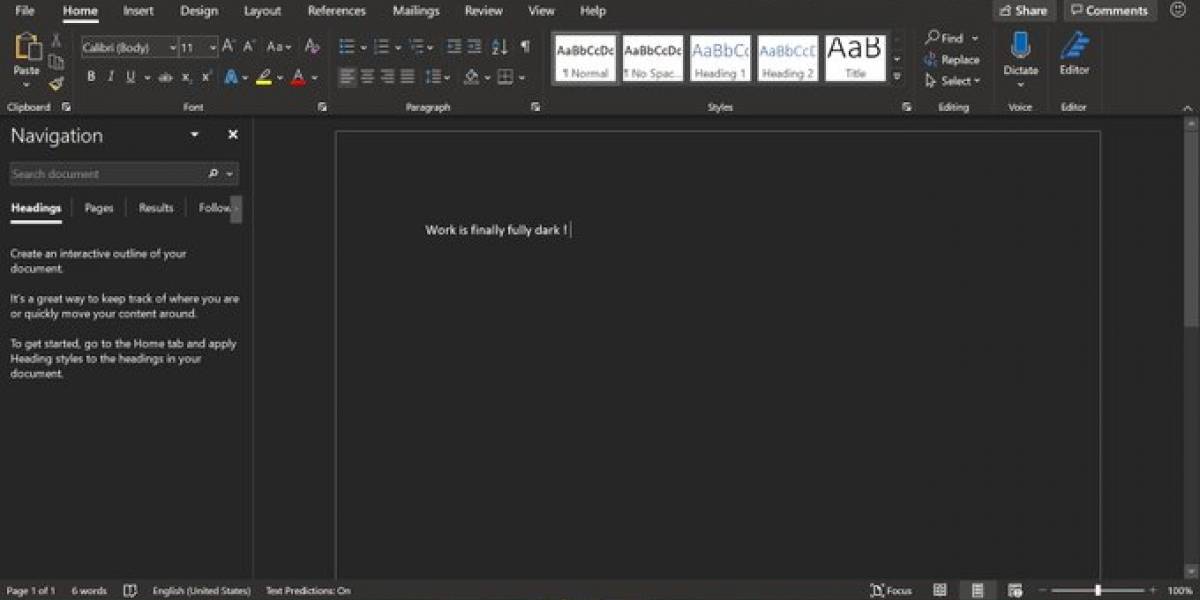Image resolution: width=1200 pixels, height=600 pixels.
Task: Center align the paragraph text
Action: [367, 77]
